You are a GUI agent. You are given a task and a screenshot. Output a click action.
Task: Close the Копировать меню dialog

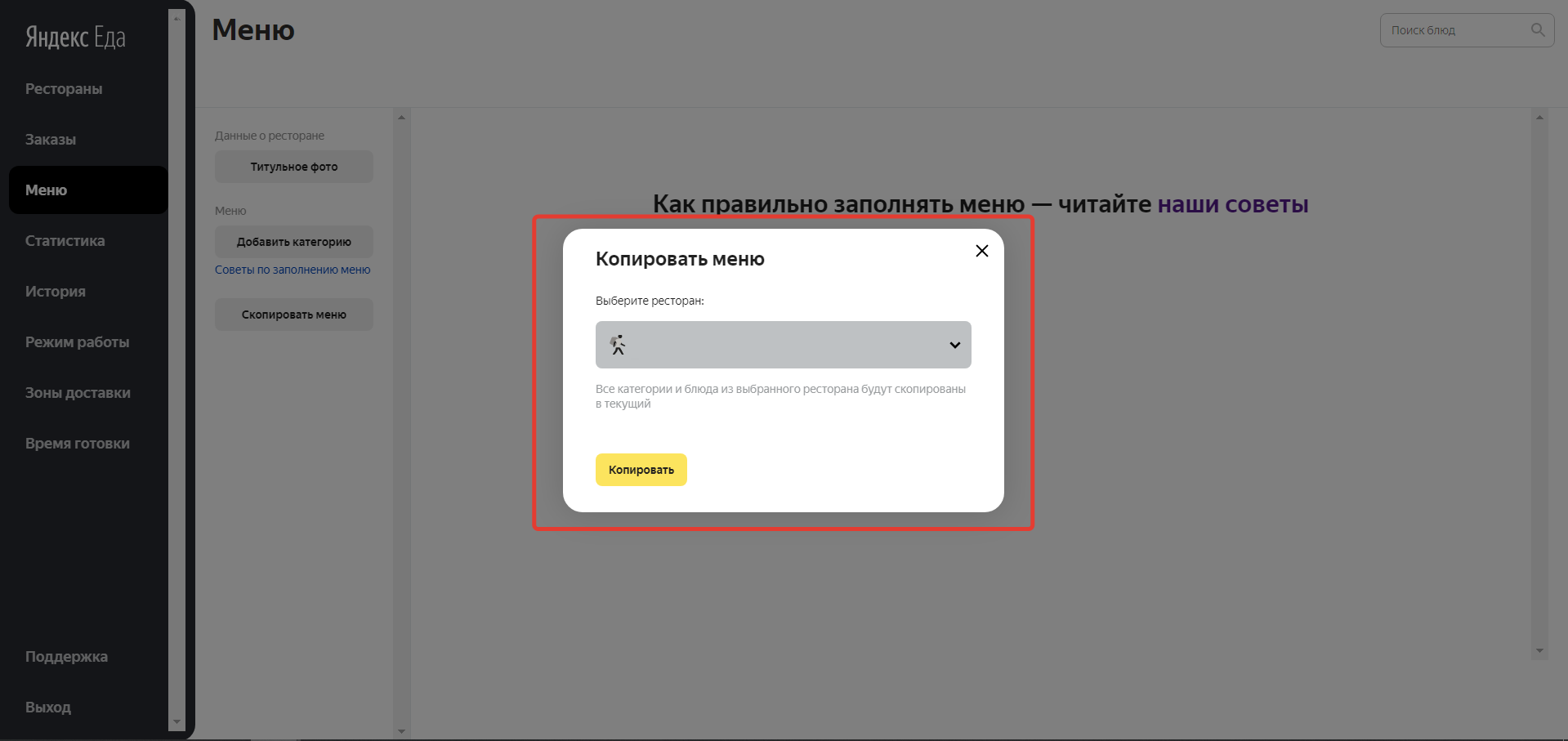point(981,251)
